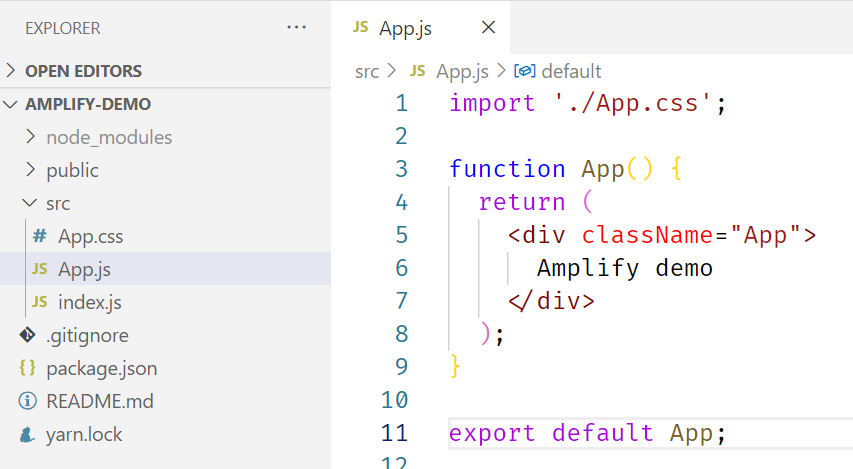Click the JS icon beside index.js
The image size is (853, 469).
click(39, 301)
